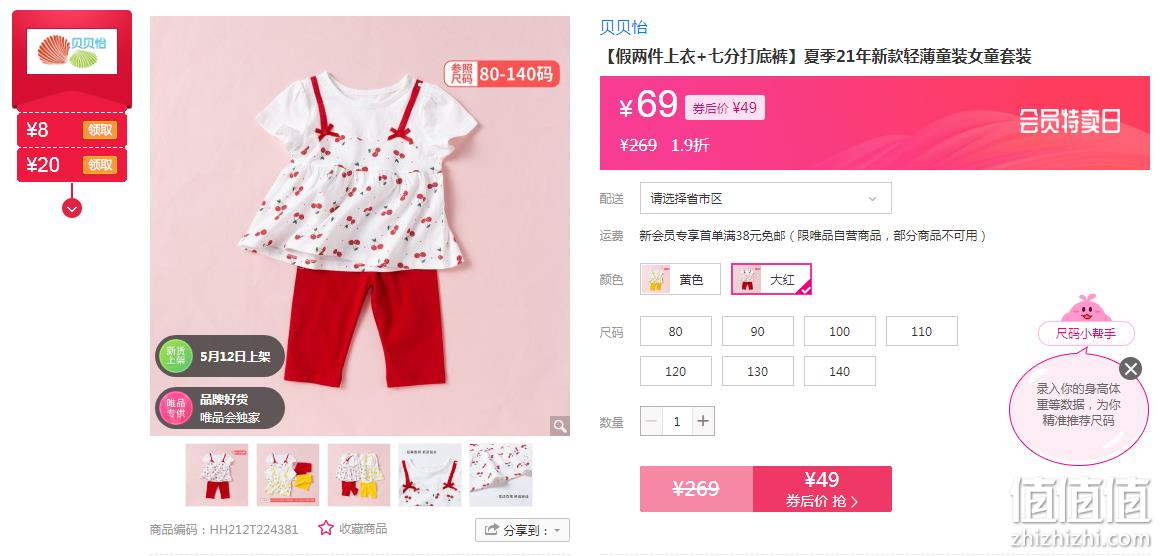Click the 贝贝怡 shell brand logo
The width and height of the screenshot is (1160, 556).
click(x=72, y=50)
